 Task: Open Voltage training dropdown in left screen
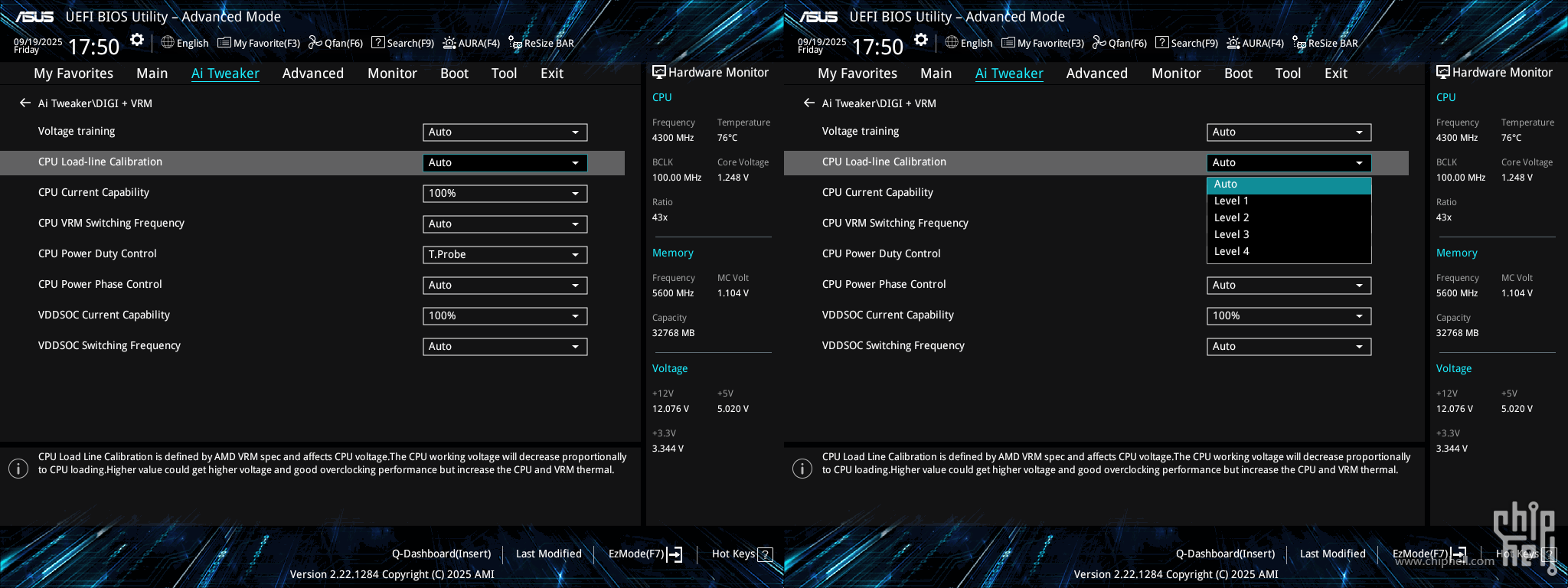505,132
